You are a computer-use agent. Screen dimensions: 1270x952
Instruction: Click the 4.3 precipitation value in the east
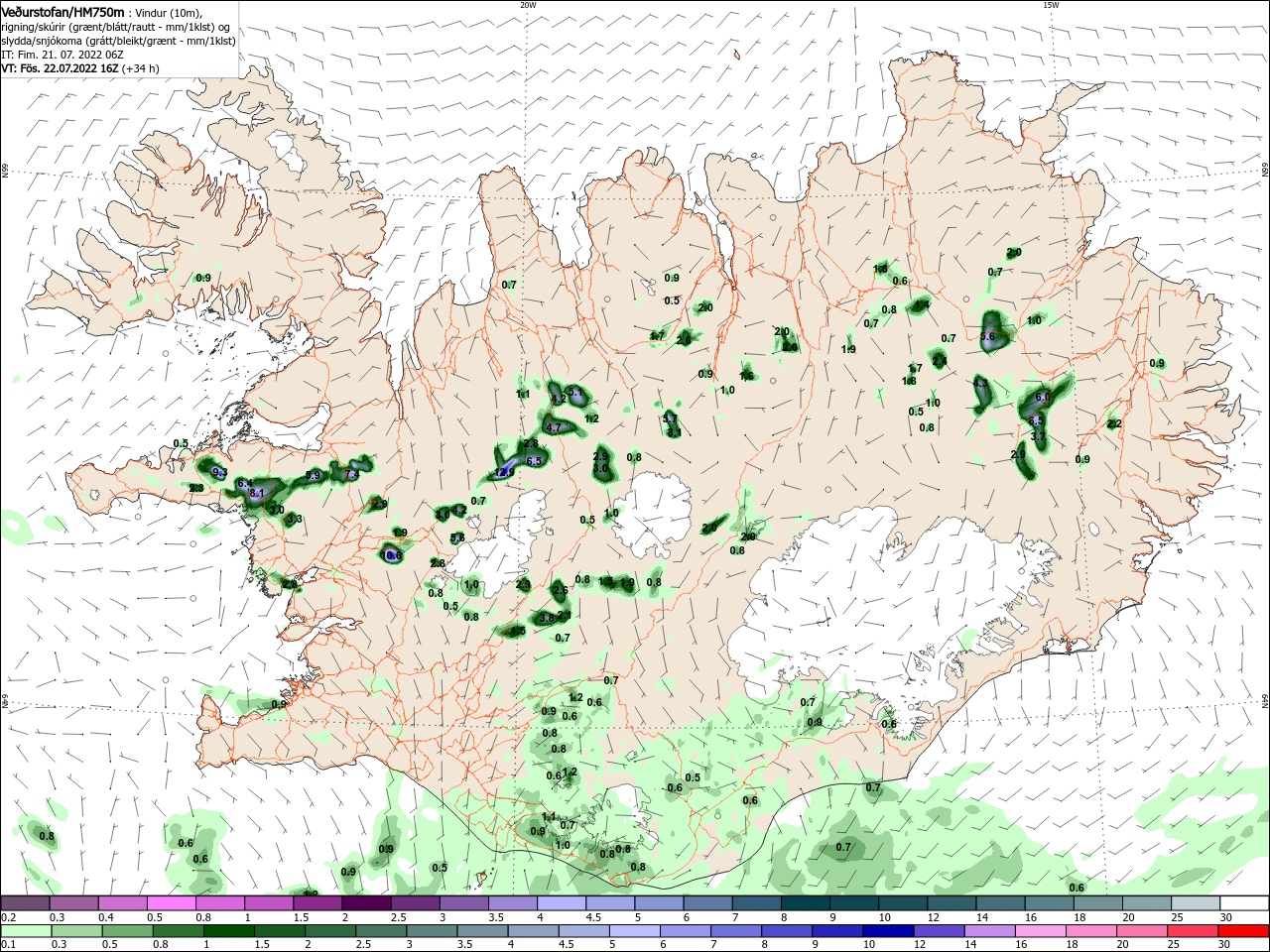click(x=980, y=383)
